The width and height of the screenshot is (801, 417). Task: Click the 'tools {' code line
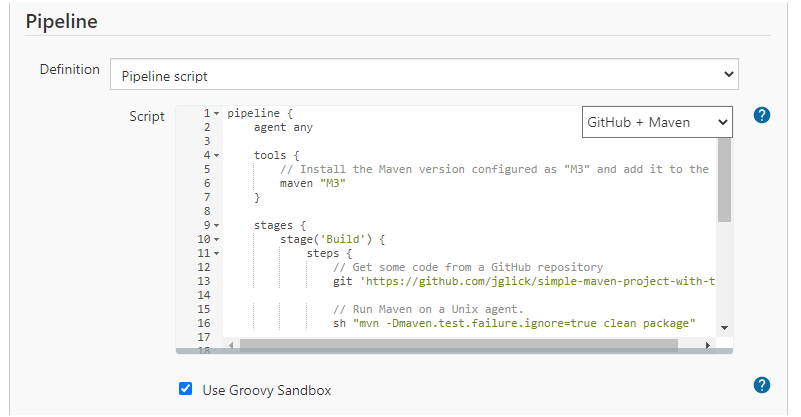click(276, 155)
